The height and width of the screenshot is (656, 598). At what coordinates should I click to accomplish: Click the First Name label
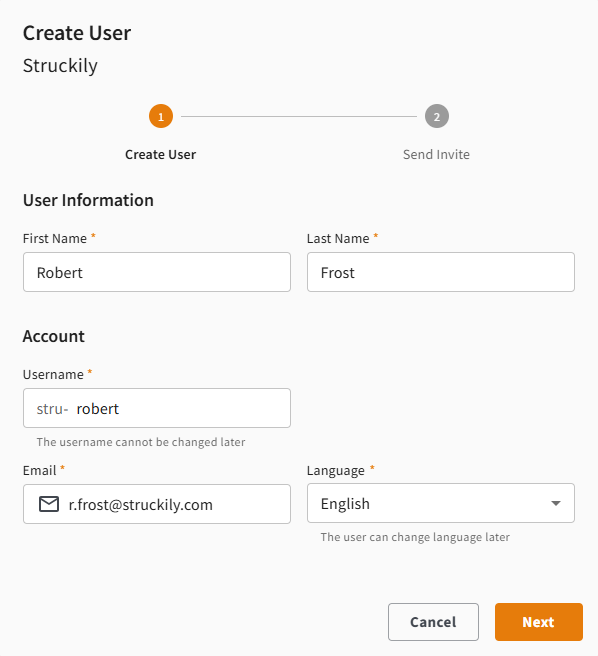coord(55,238)
